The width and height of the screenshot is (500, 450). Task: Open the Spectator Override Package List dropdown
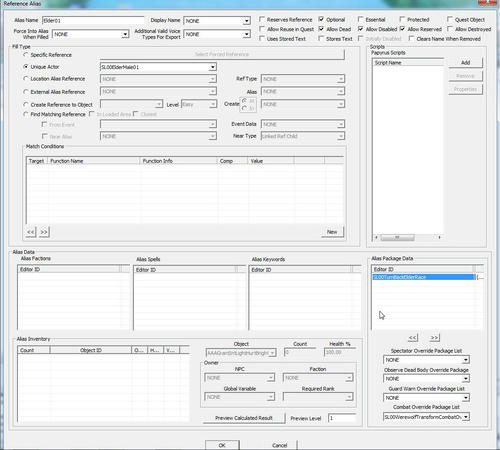[466, 360]
